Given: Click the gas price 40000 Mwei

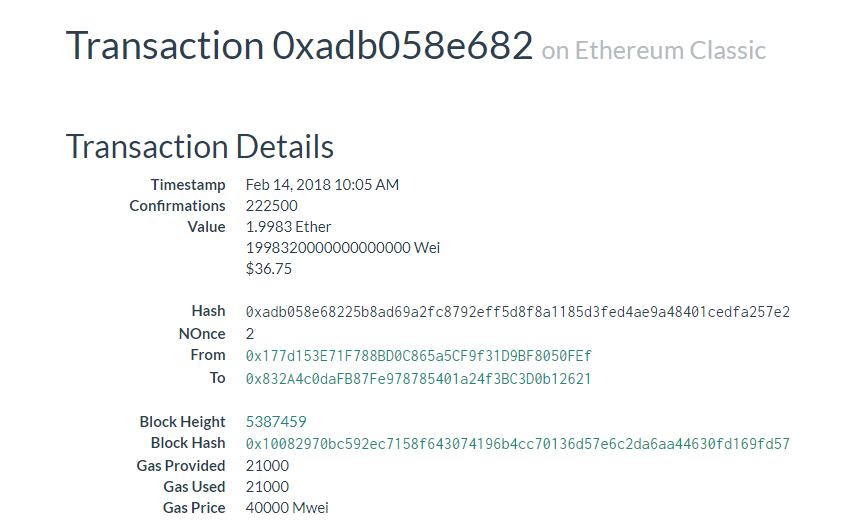Looking at the screenshot, I should [x=287, y=508].
